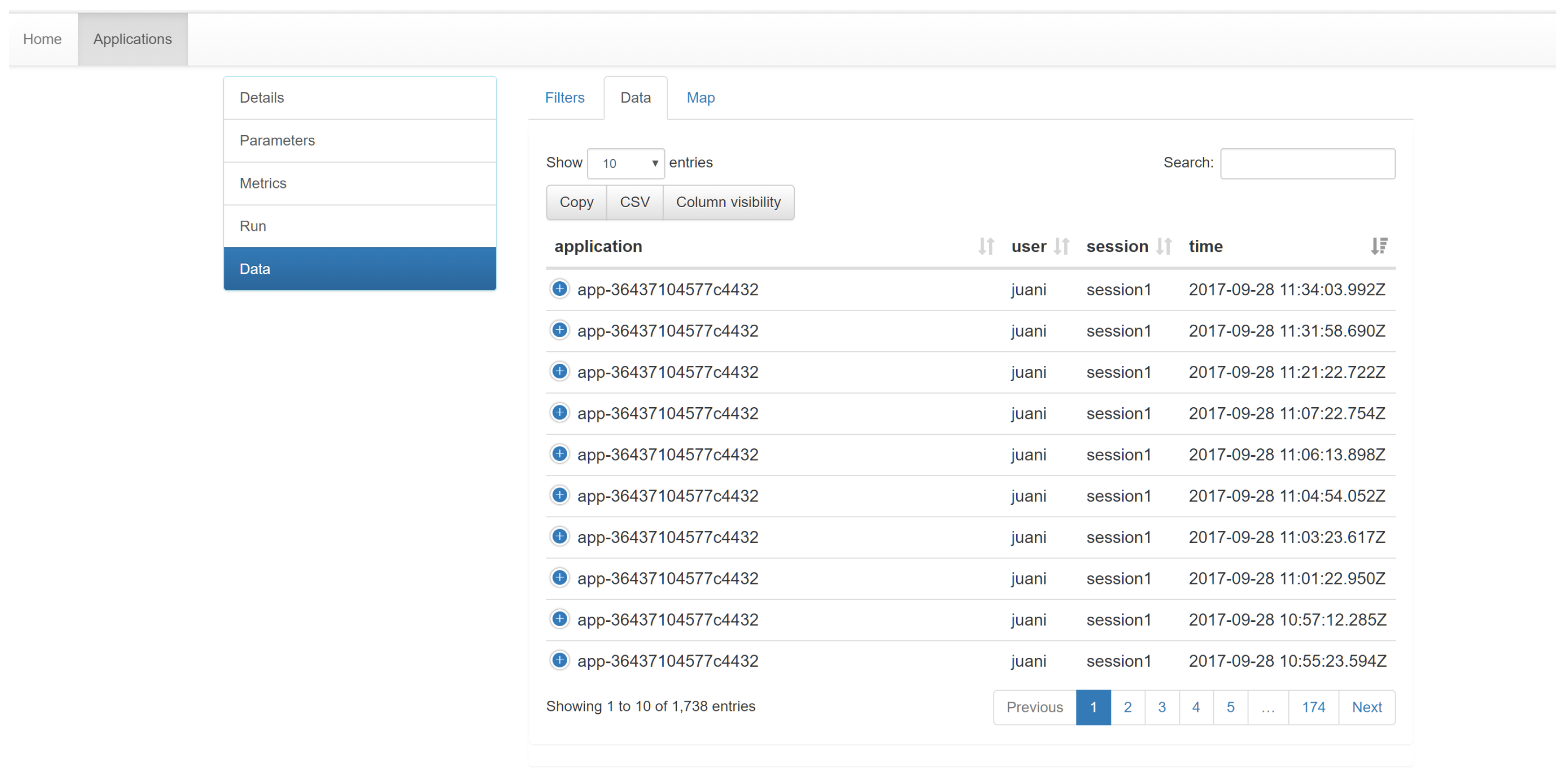This screenshot has width=1568, height=780.
Task: Select the Data tab
Action: coord(636,97)
